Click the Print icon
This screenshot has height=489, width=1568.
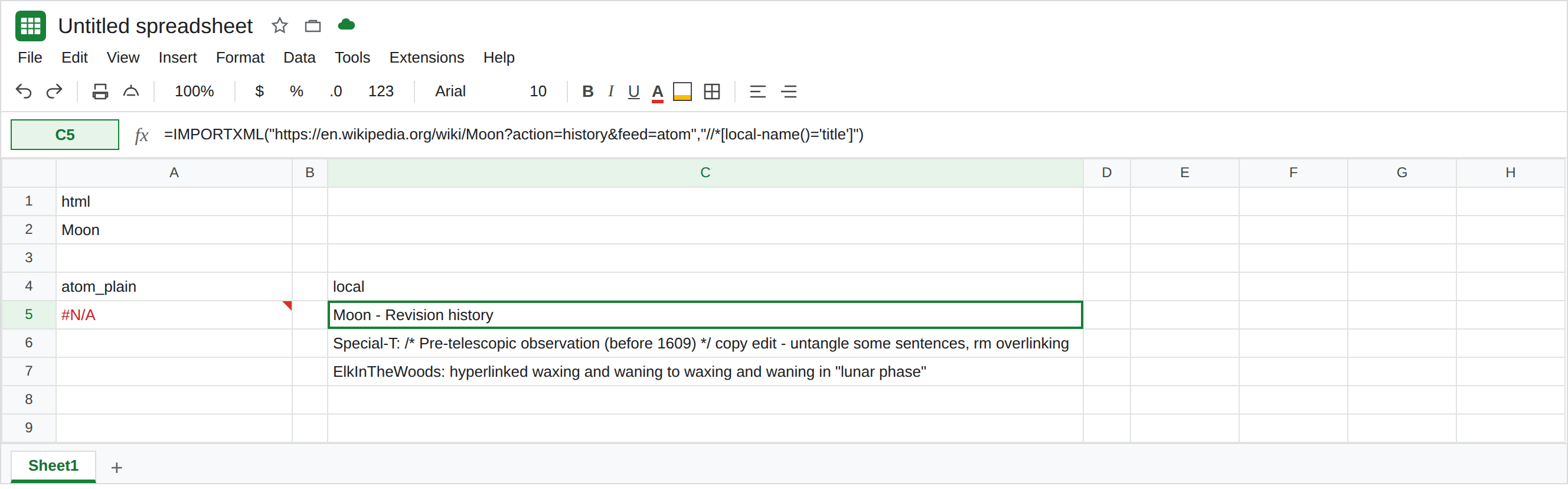pos(100,92)
